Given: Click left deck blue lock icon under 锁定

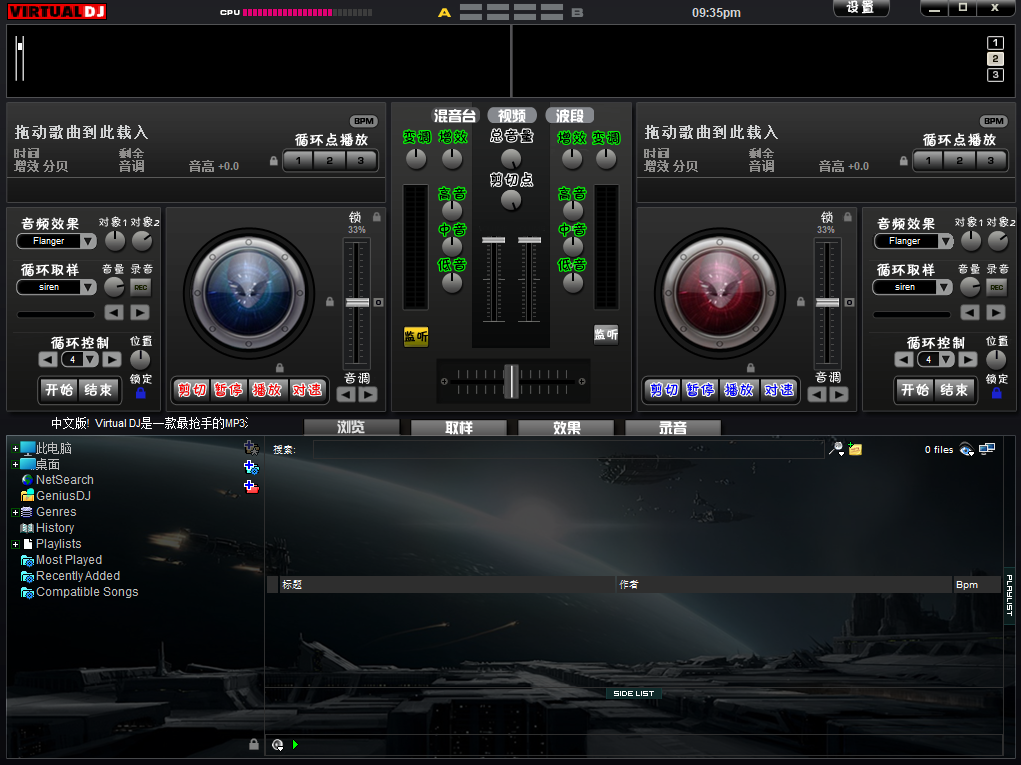Looking at the screenshot, I should pyautogui.click(x=141, y=393).
